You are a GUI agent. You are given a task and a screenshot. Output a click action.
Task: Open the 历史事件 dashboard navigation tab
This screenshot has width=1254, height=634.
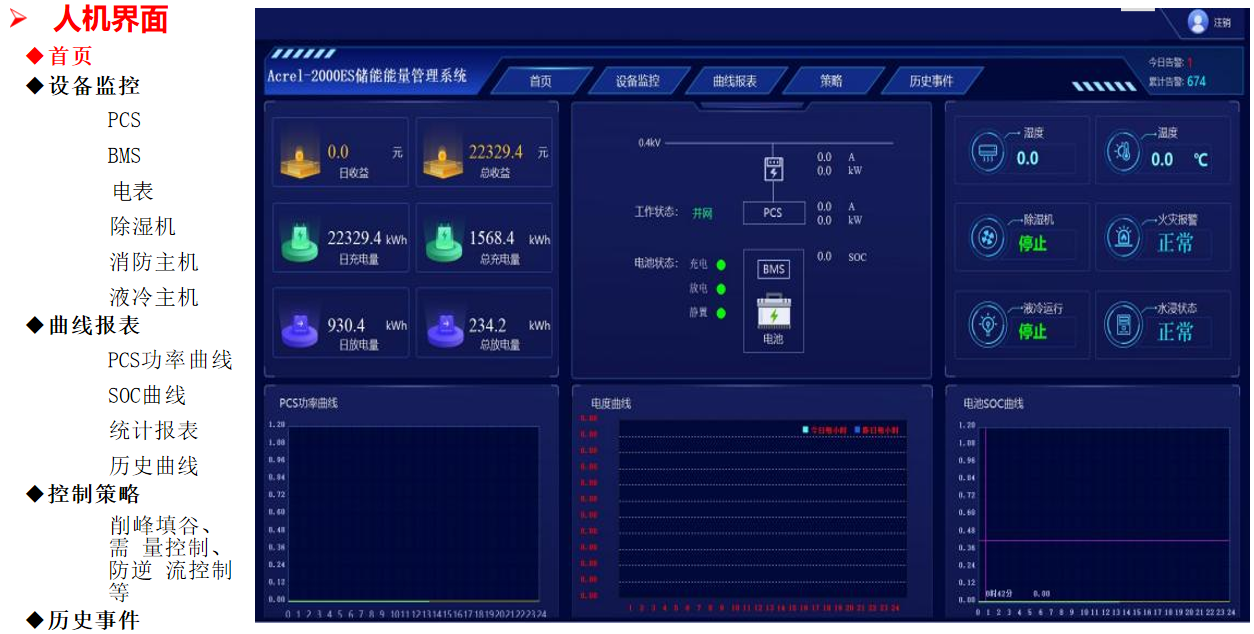click(x=931, y=81)
